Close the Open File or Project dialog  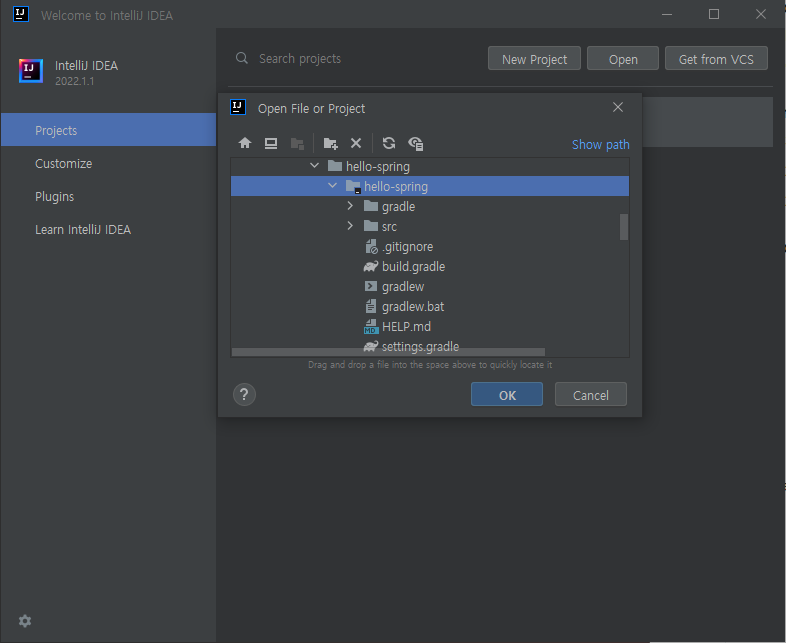coord(618,107)
